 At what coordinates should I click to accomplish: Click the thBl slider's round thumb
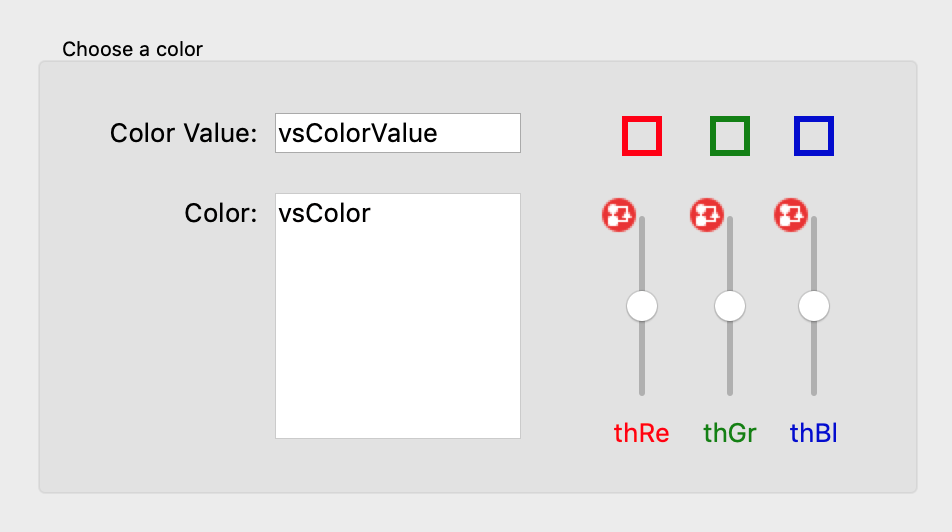(x=814, y=306)
